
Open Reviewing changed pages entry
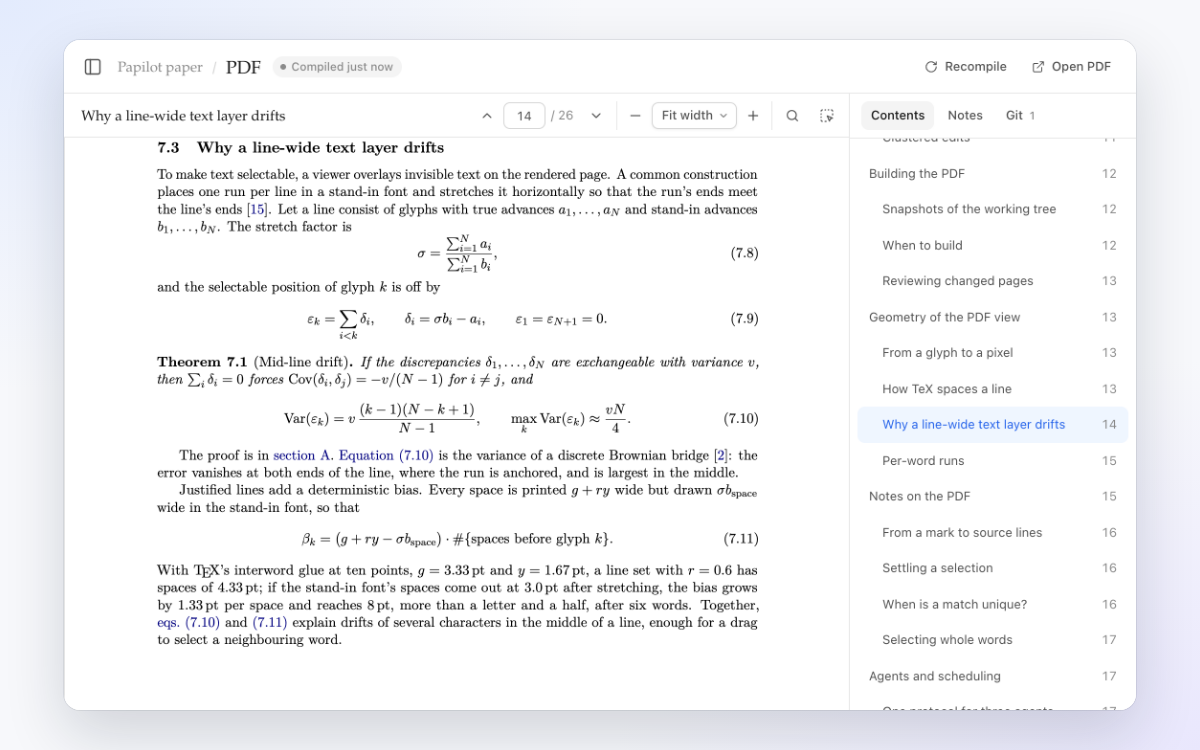pos(992,281)
